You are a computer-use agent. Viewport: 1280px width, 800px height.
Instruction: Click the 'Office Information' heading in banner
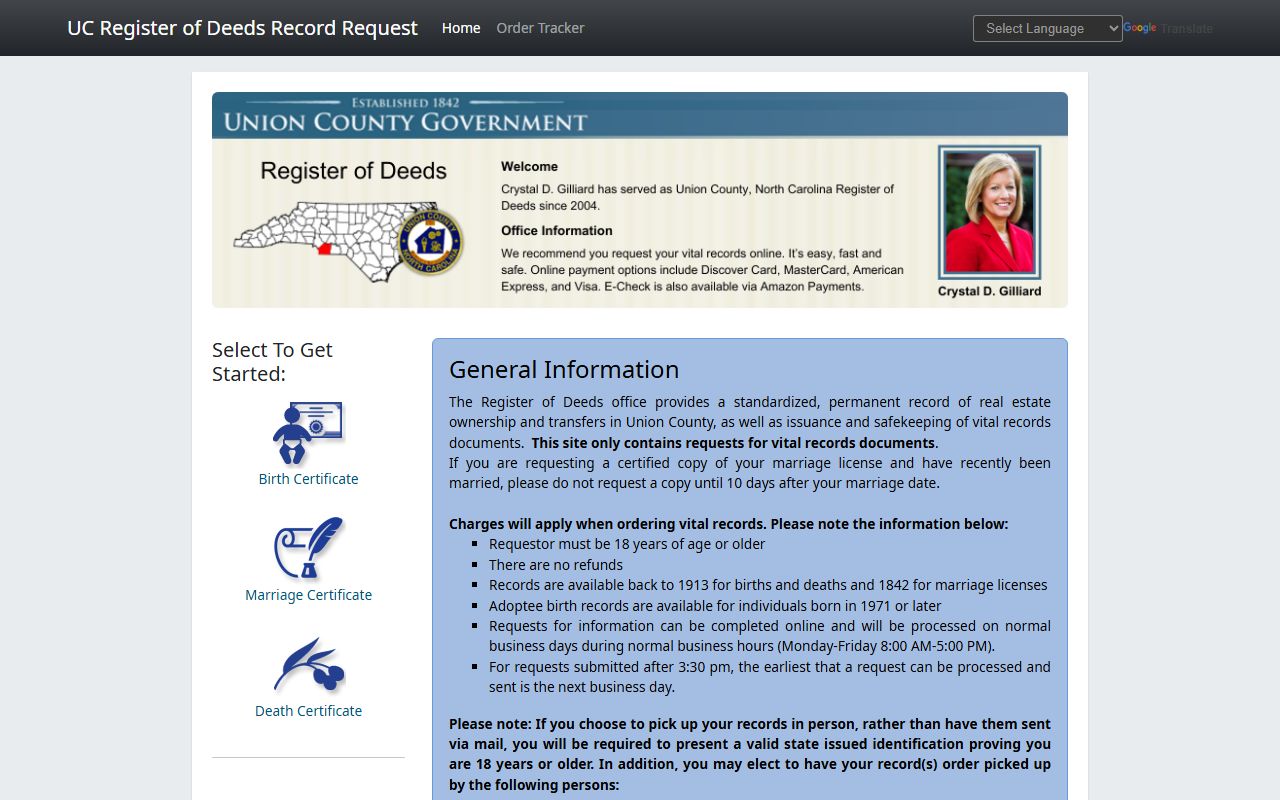[x=557, y=231]
